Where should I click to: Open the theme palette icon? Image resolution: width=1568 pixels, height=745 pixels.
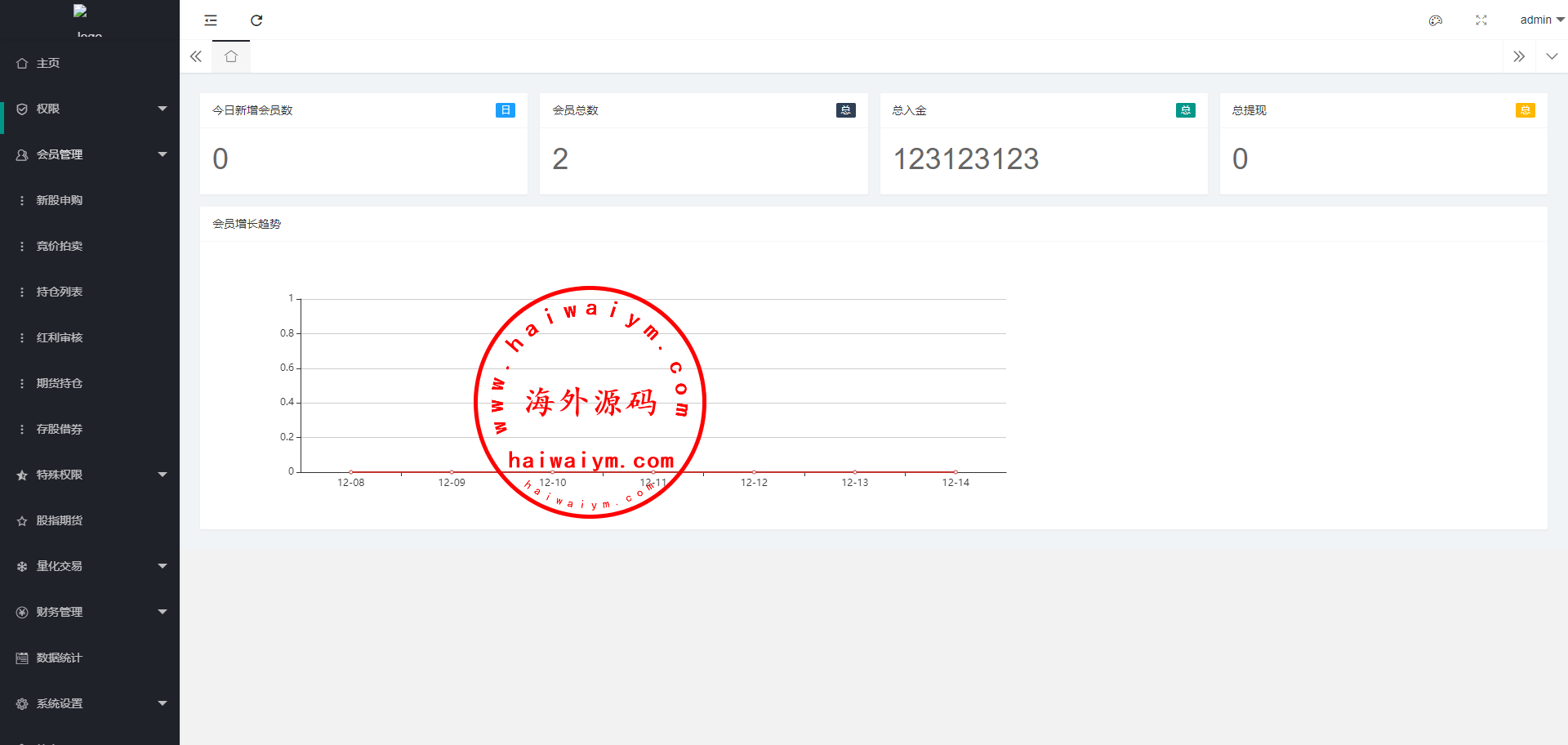click(1435, 20)
